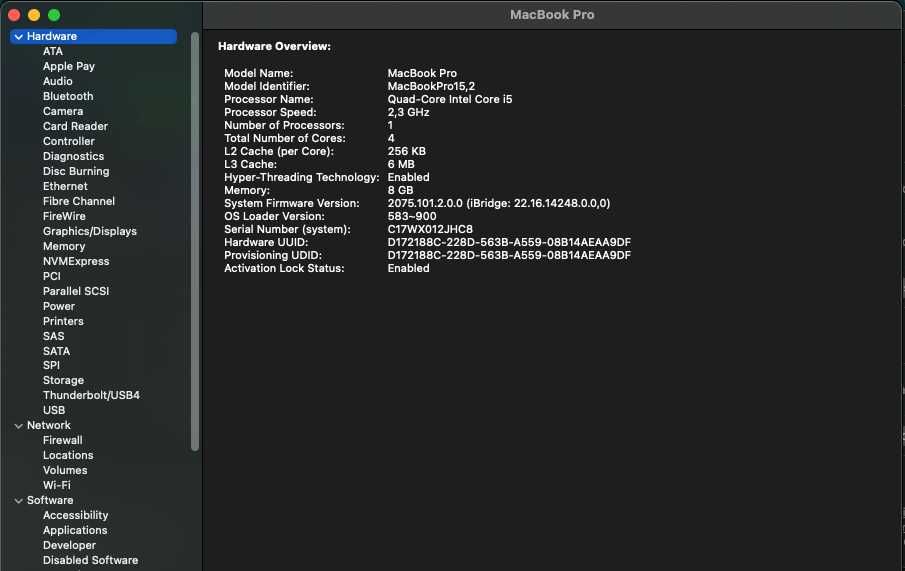
Task: Open Volumes under Network
Action: tap(65, 471)
